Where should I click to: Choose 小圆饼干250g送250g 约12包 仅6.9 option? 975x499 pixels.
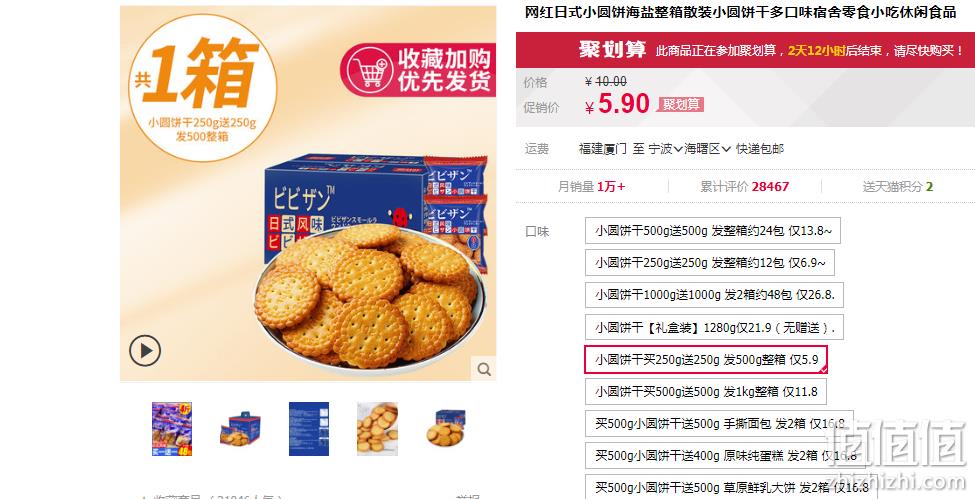point(709,263)
